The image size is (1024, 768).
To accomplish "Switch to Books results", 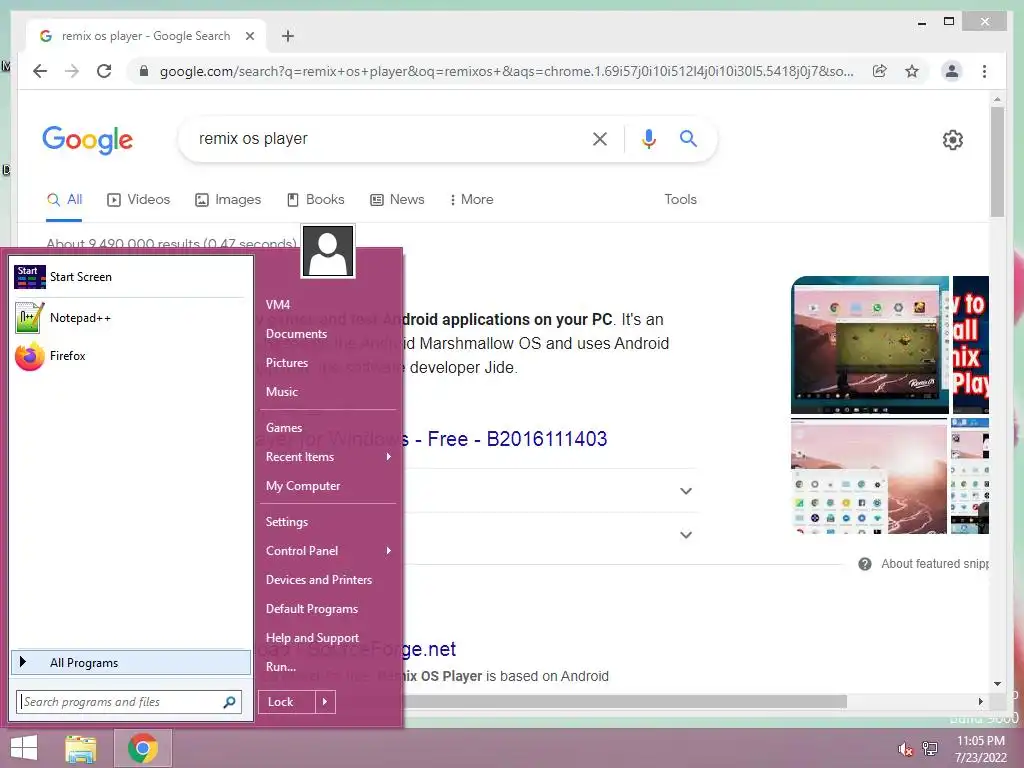I will (316, 200).
